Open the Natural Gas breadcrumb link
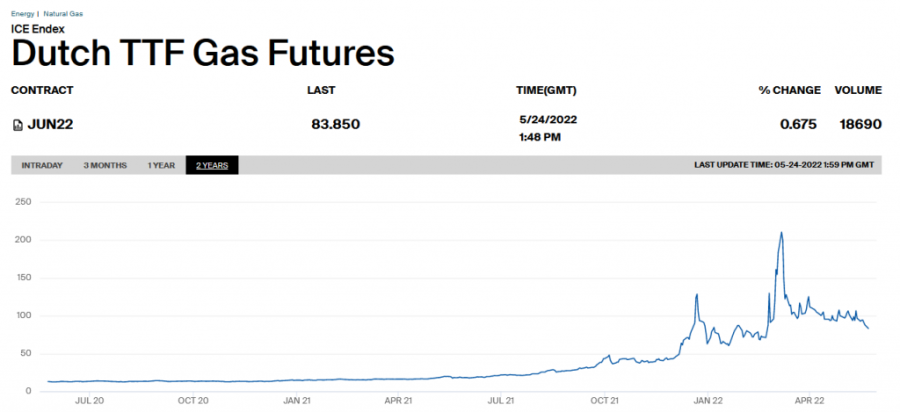900x412 pixels. pos(62,14)
